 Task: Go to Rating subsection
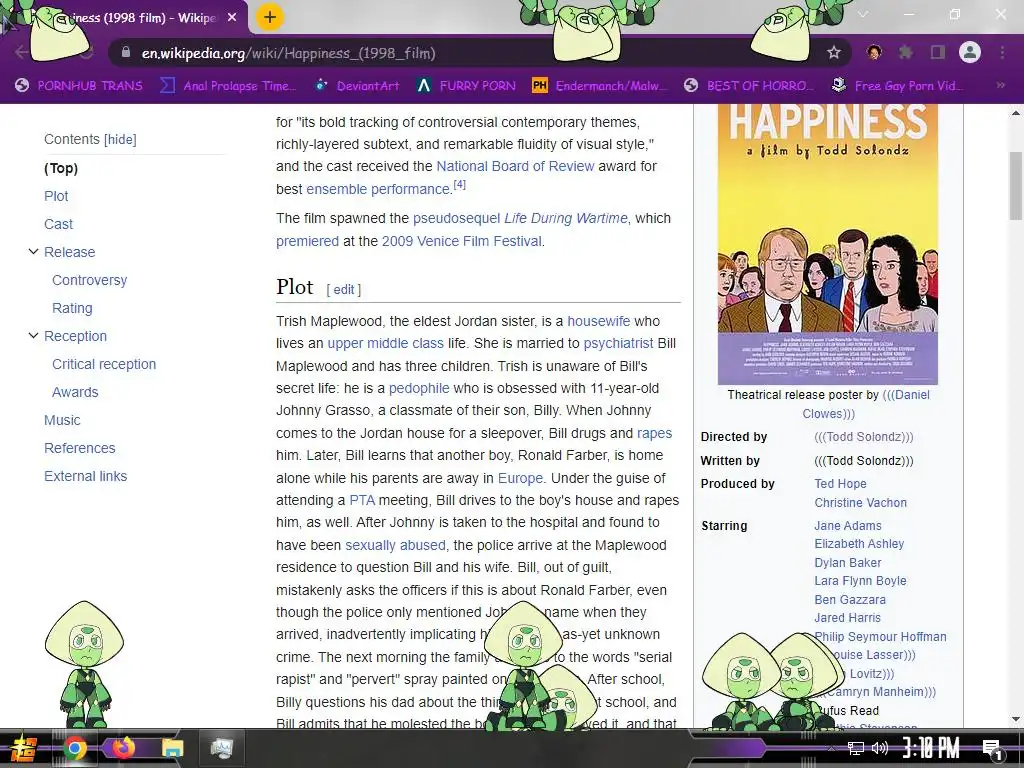pos(72,308)
